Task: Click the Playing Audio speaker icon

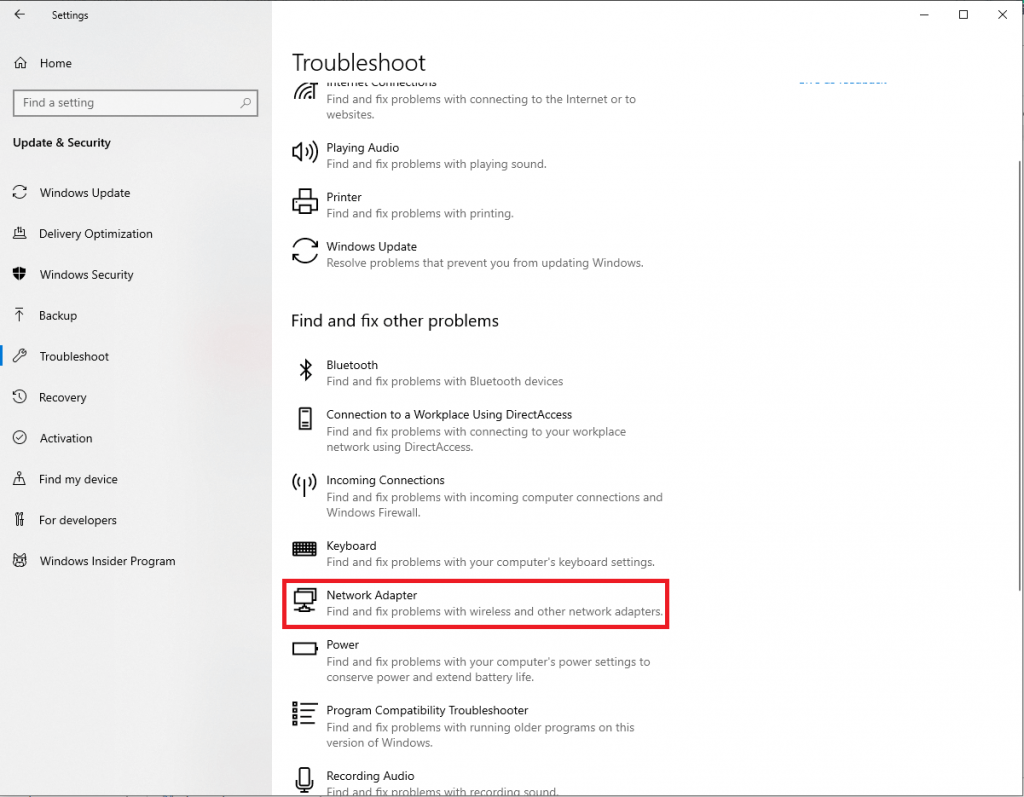Action: tap(304, 152)
